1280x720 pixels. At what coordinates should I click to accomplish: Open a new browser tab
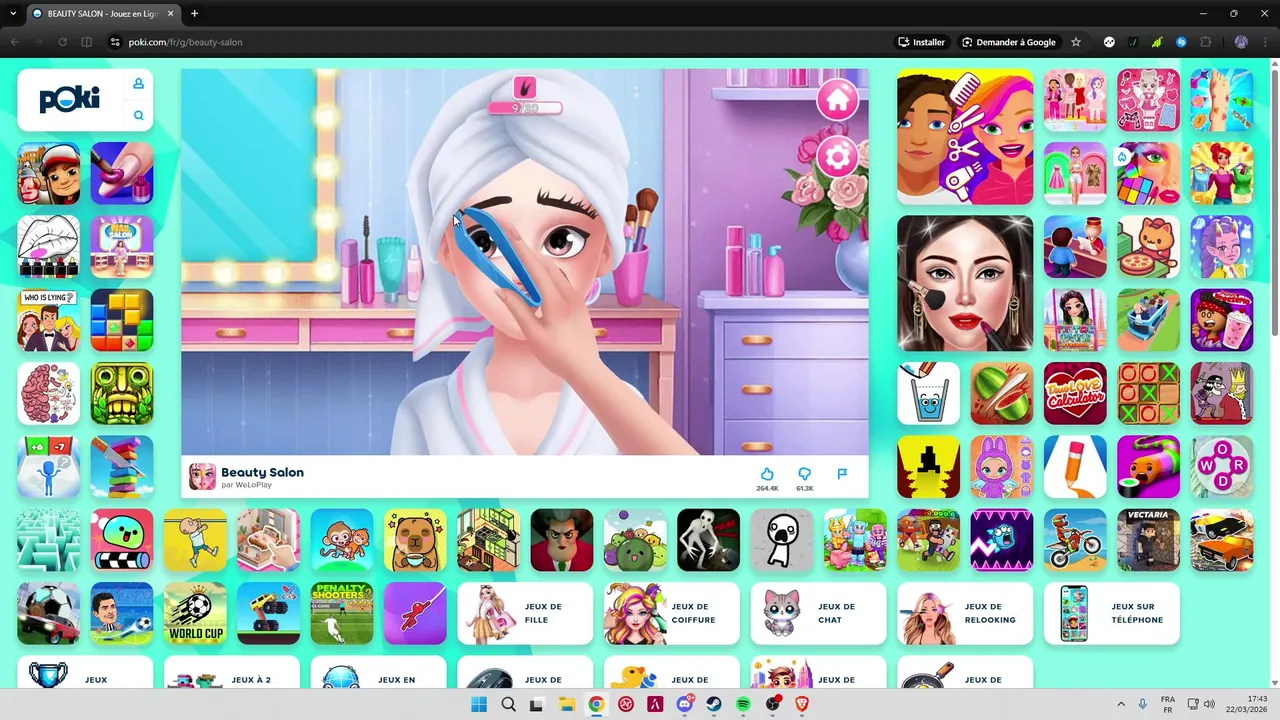(x=194, y=13)
